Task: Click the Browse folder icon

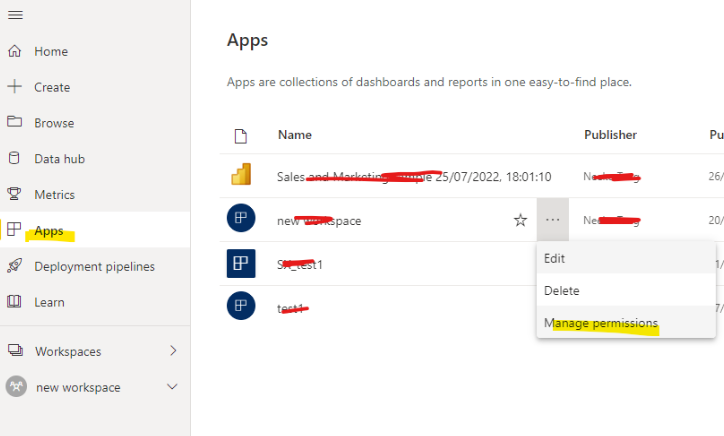Action: pyautogui.click(x=14, y=121)
